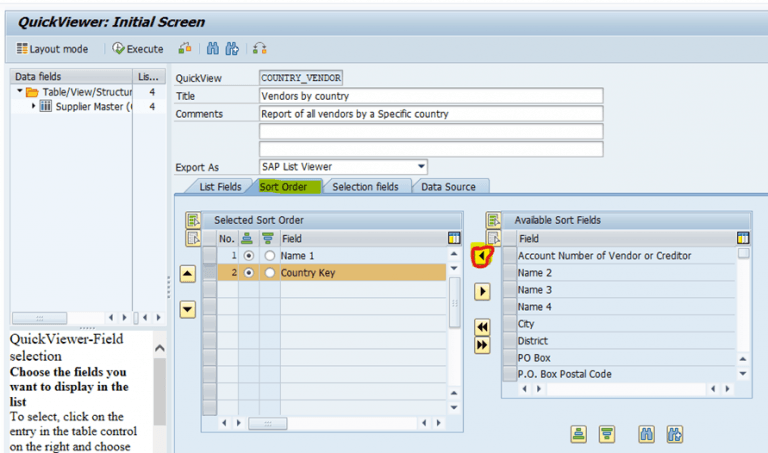768x453 pixels.
Task: Select descending radio button for Country Key
Action: 268,273
